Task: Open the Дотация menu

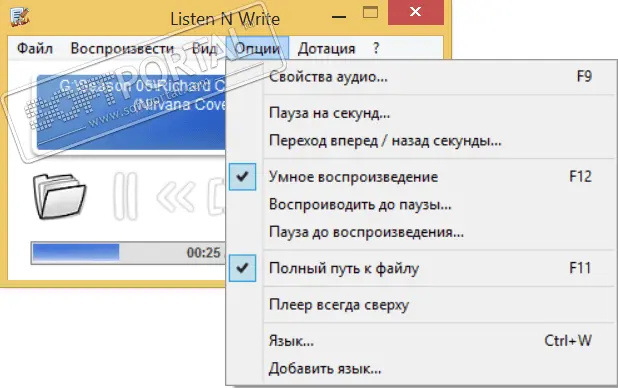Action: click(326, 48)
